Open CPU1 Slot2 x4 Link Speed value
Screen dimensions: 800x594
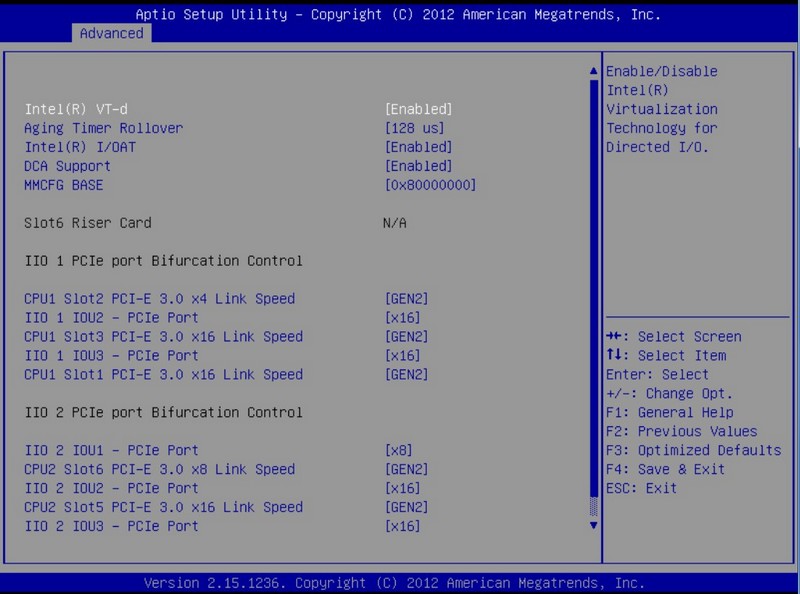pos(407,299)
